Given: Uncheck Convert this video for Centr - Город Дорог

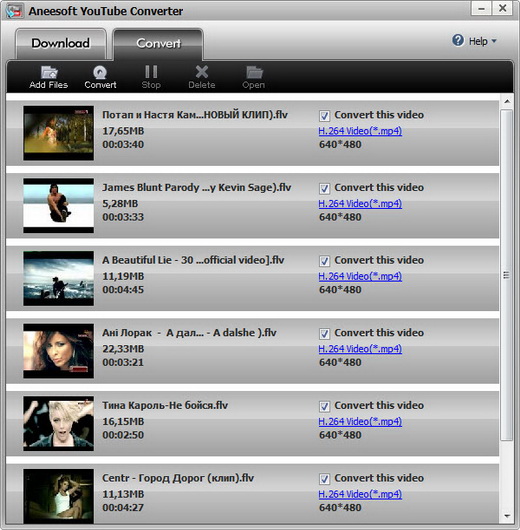Looking at the screenshot, I should pos(324,479).
